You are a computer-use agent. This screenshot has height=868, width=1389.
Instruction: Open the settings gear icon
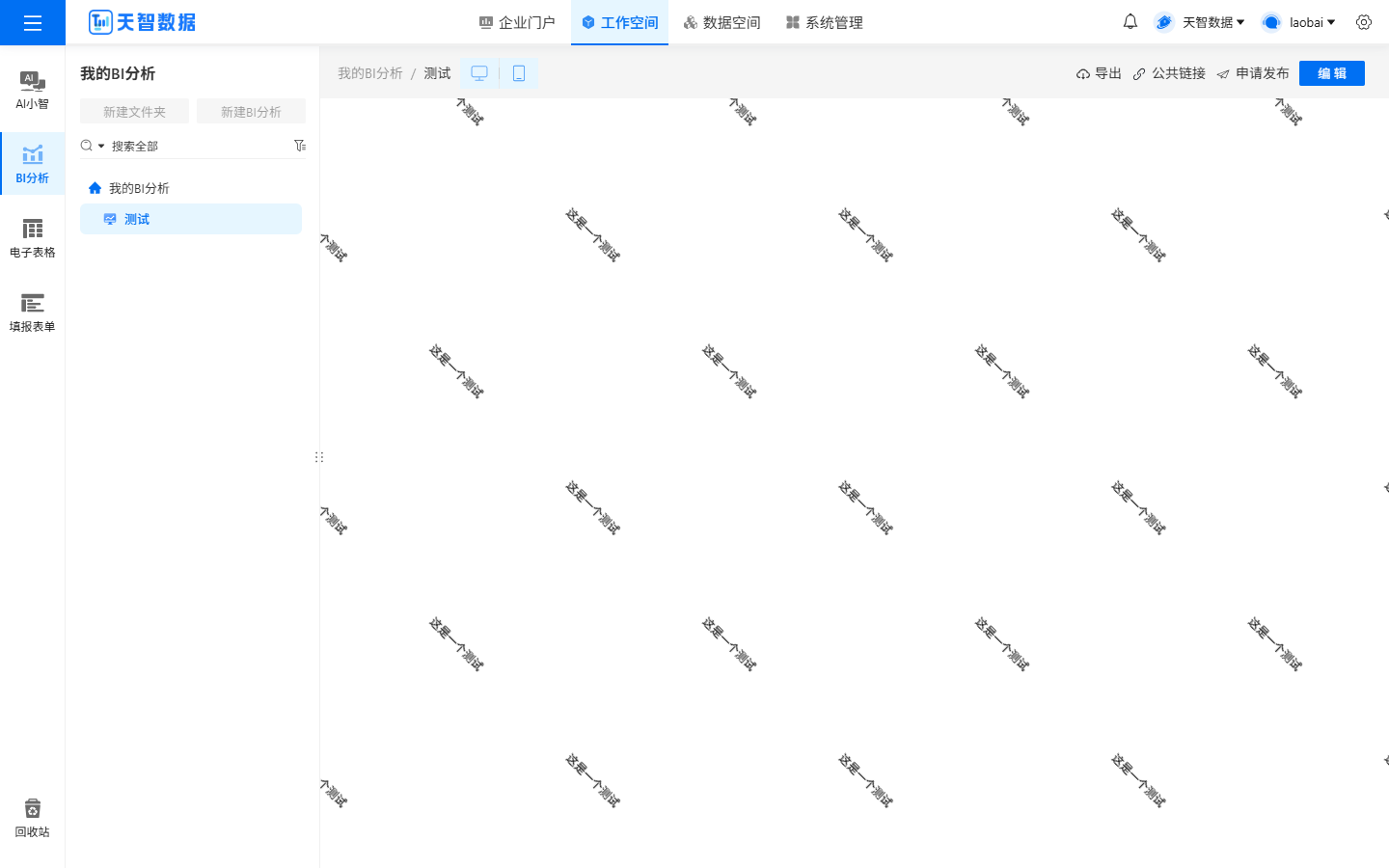pos(1364,22)
